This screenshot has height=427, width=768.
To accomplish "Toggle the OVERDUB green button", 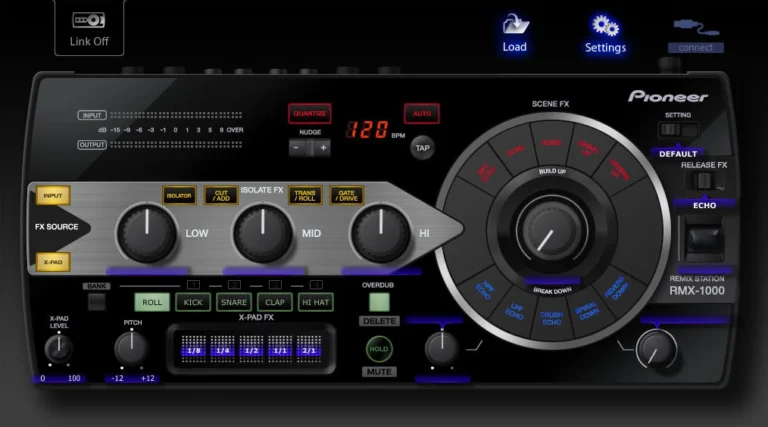I will click(x=379, y=302).
